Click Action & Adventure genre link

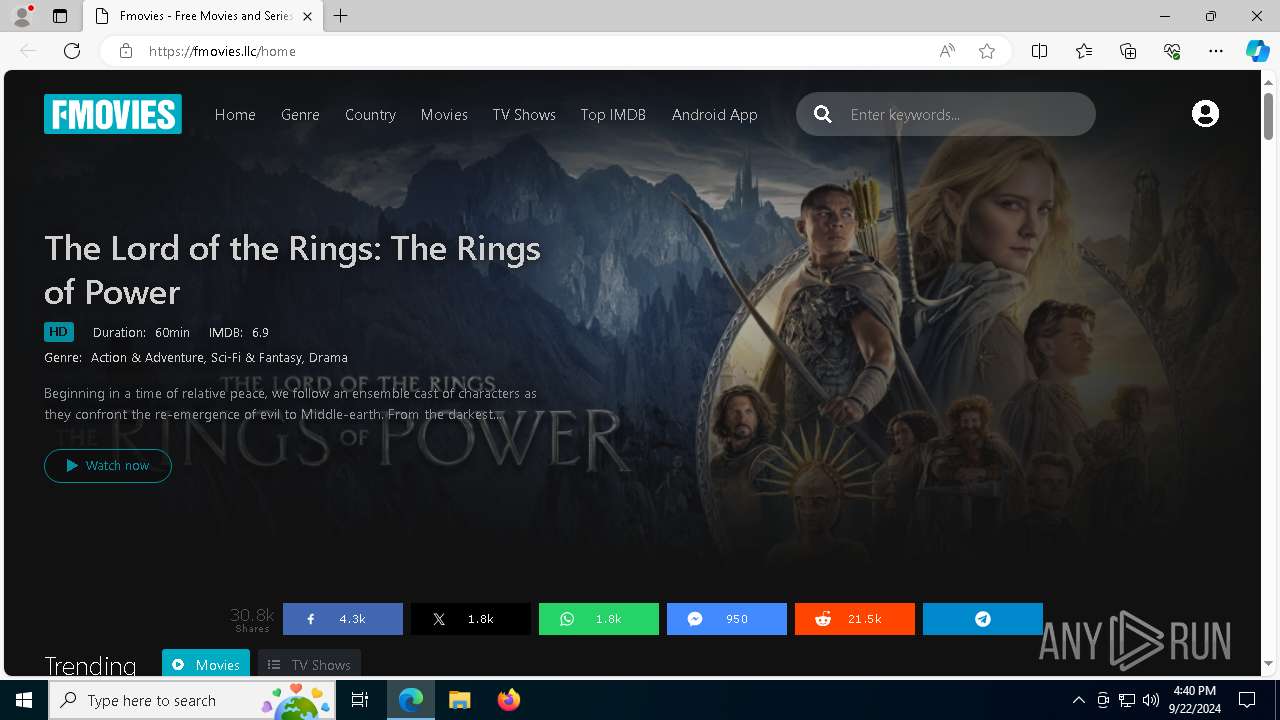point(147,357)
